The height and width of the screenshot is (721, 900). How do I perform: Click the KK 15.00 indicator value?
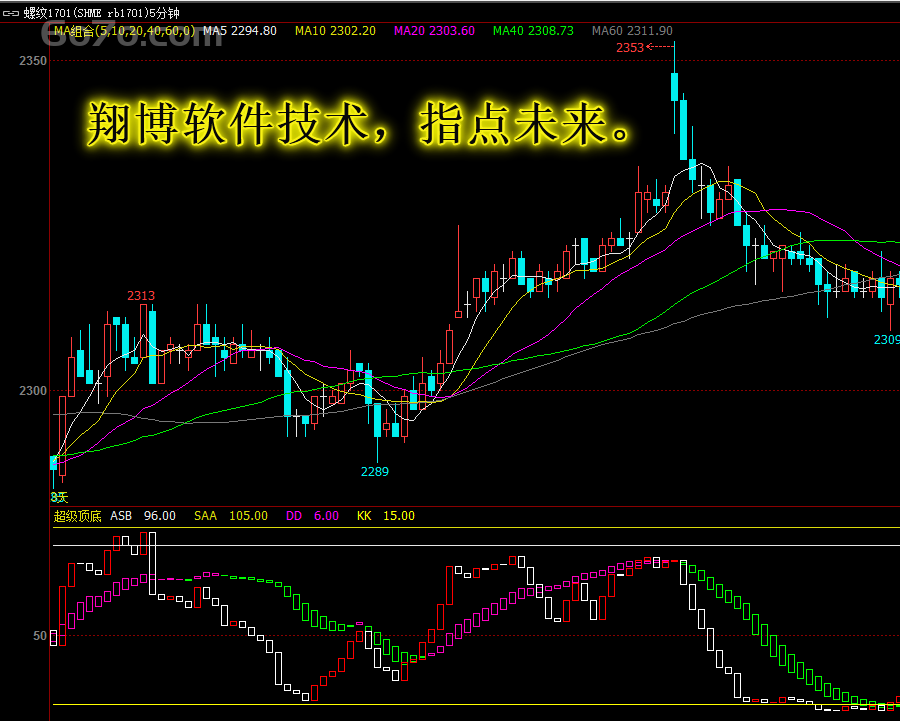pos(386,516)
